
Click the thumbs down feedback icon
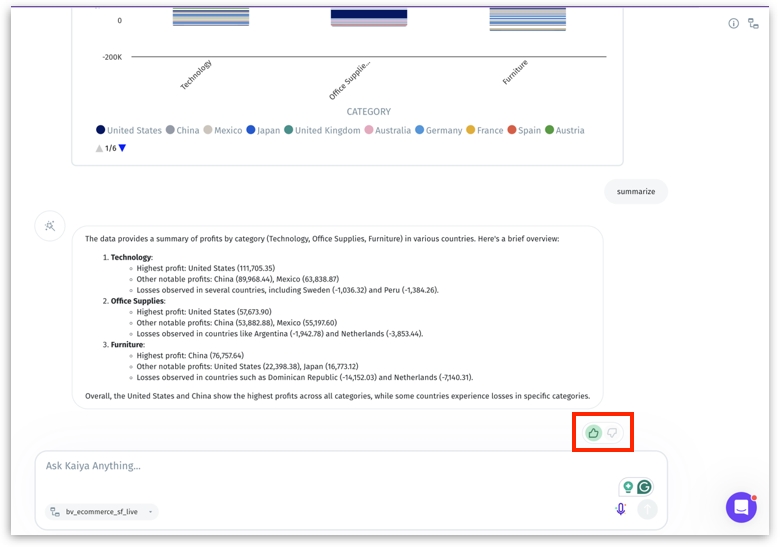tap(613, 433)
